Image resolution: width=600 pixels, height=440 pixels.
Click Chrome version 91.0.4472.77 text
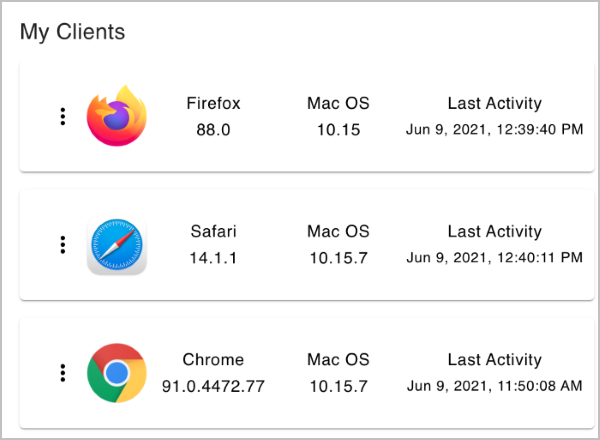(x=213, y=386)
